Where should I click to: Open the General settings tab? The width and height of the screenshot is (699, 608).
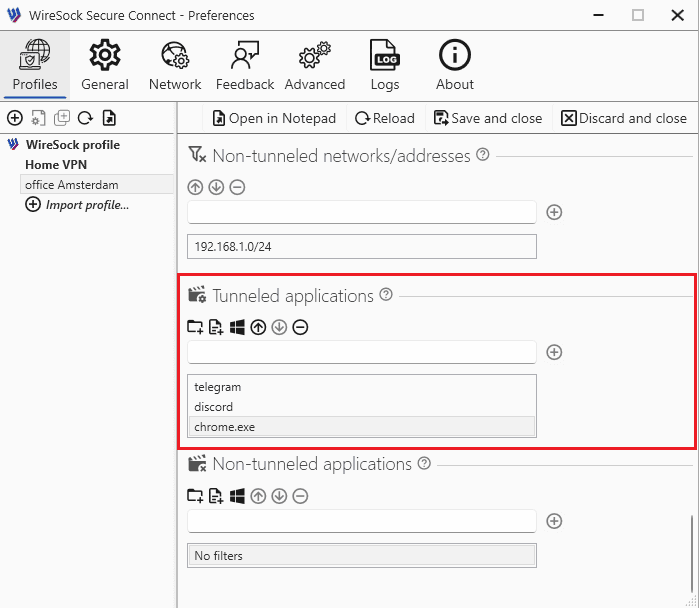105,65
